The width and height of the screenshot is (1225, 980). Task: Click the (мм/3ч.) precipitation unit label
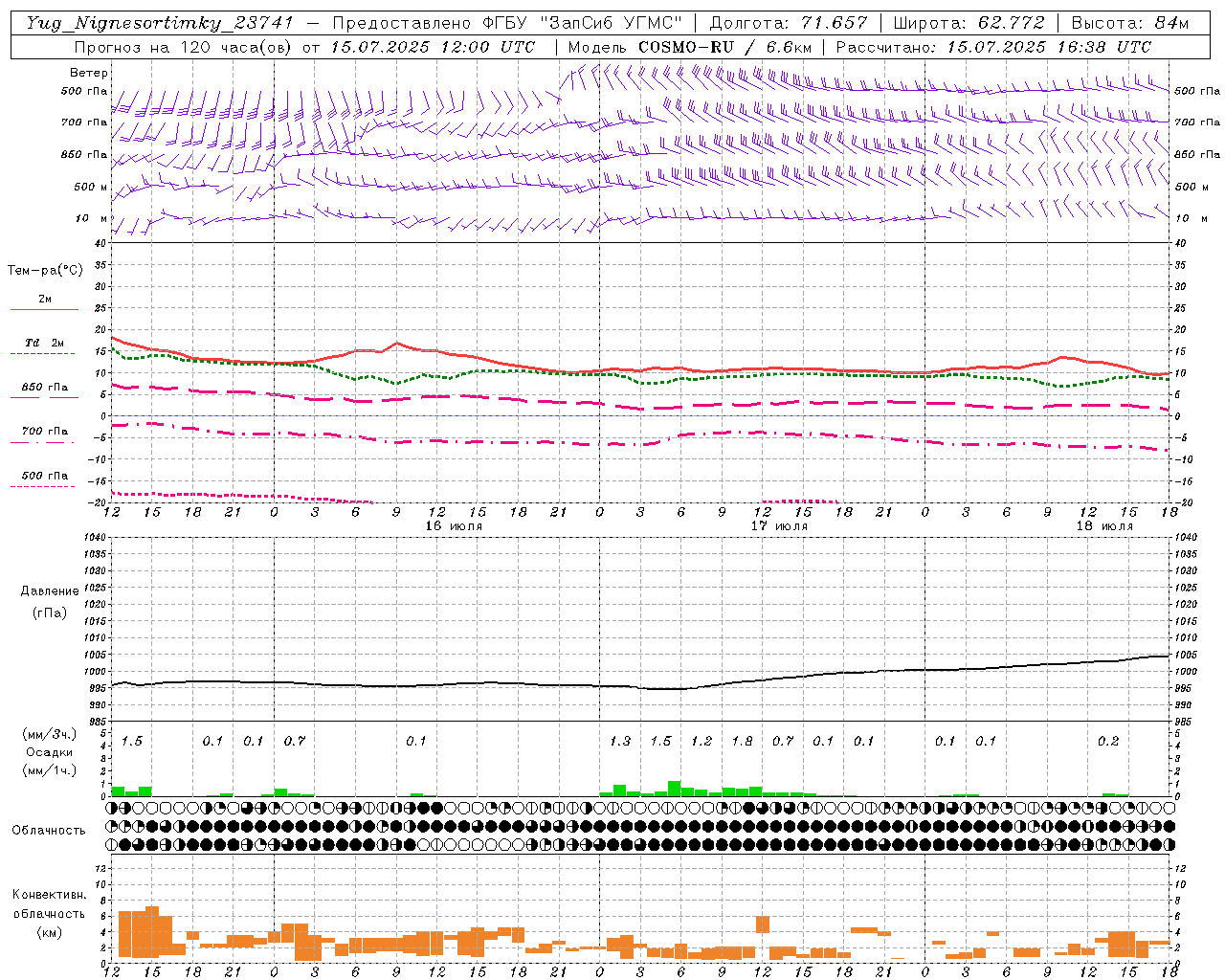[x=49, y=734]
